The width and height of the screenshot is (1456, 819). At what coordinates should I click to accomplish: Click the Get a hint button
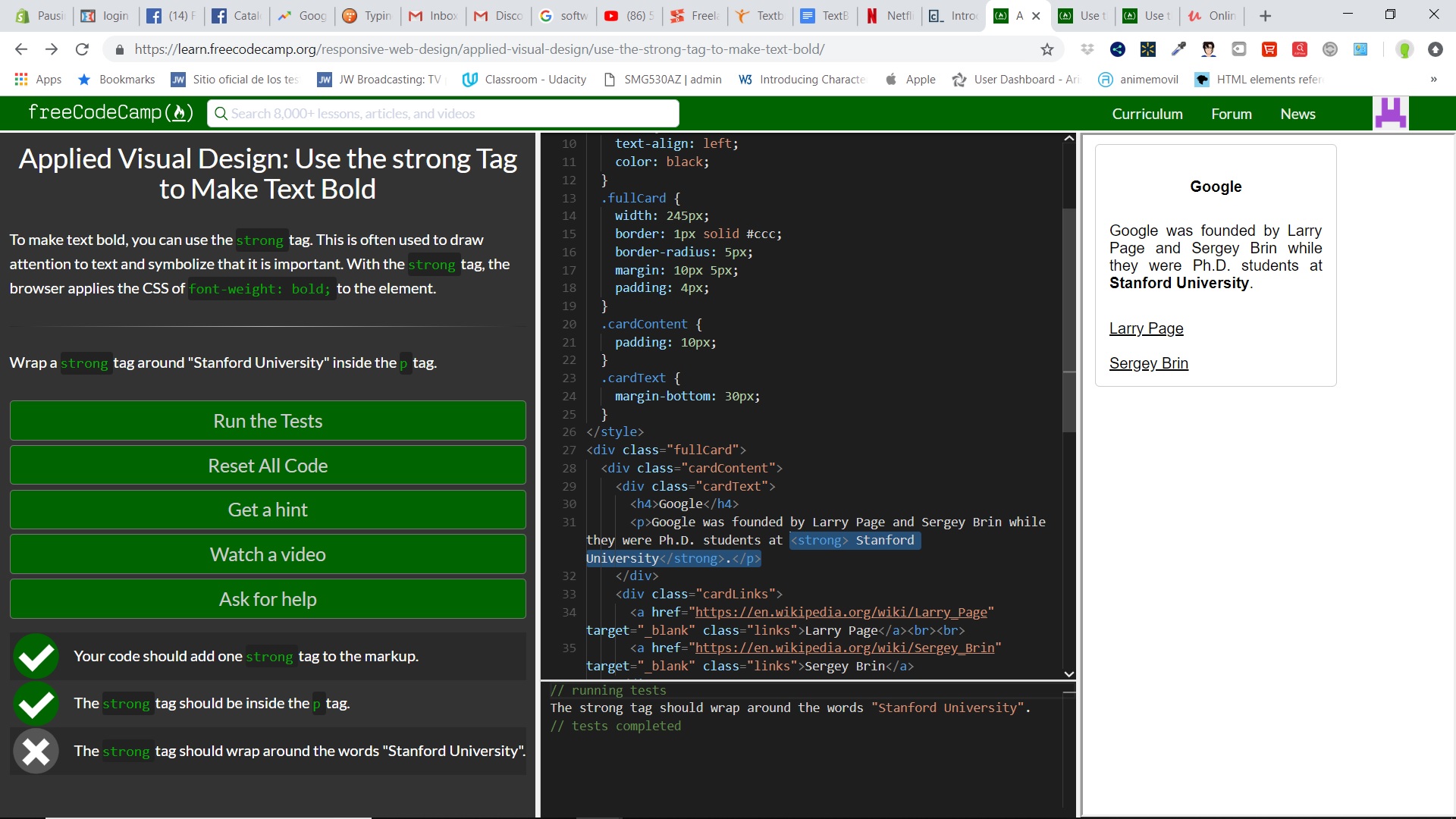pos(268,510)
